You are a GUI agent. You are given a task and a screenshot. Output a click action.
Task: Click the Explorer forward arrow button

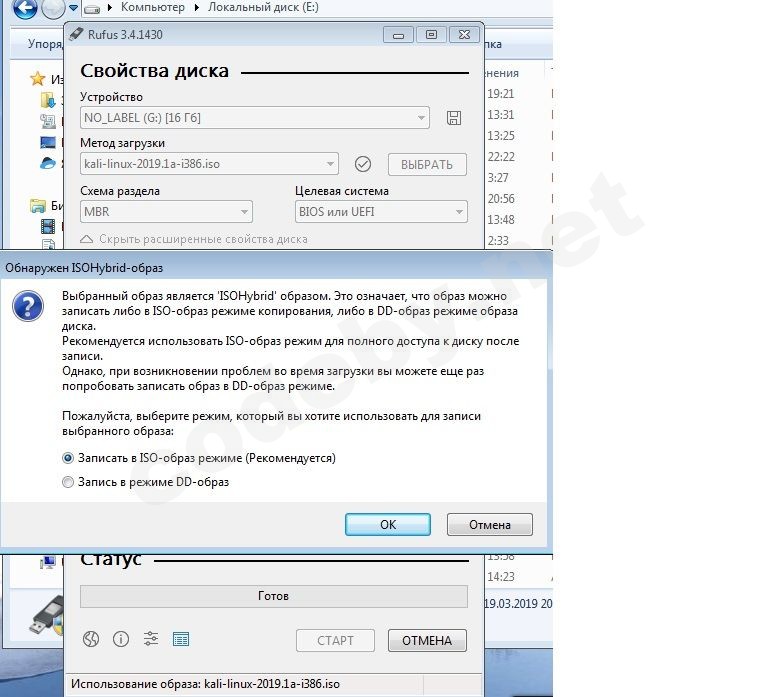point(53,8)
